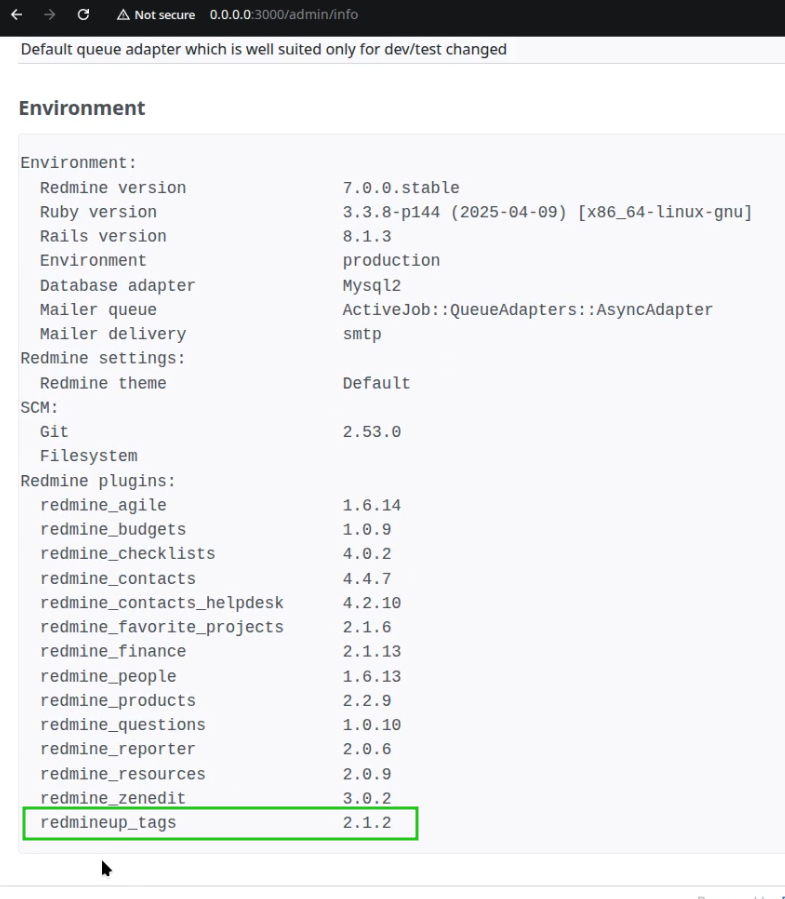Click the production environment value

click(x=391, y=260)
